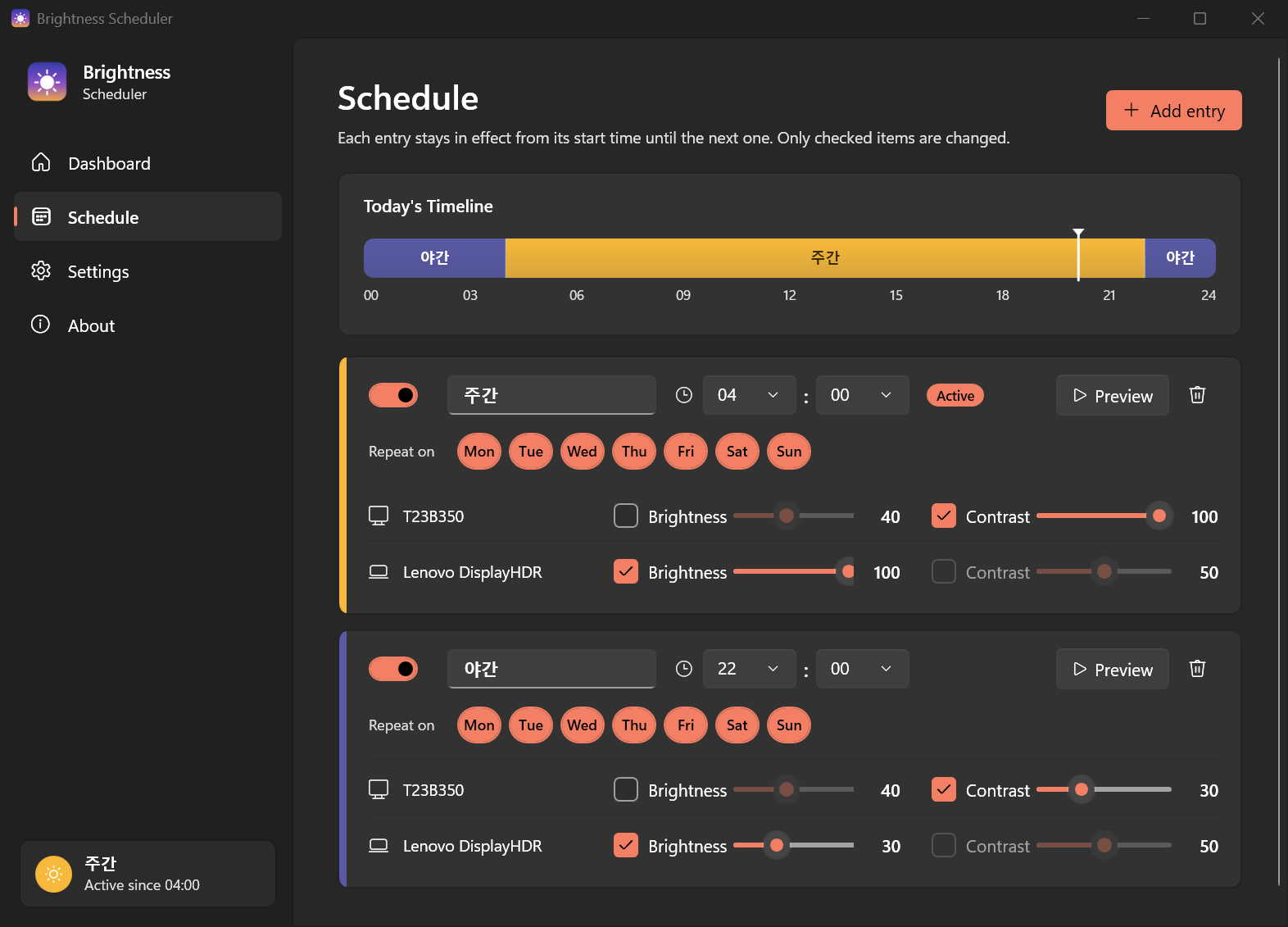This screenshot has width=1288, height=927.
Task: Click the yellow sun status icon at bottom left
Action: [53, 874]
